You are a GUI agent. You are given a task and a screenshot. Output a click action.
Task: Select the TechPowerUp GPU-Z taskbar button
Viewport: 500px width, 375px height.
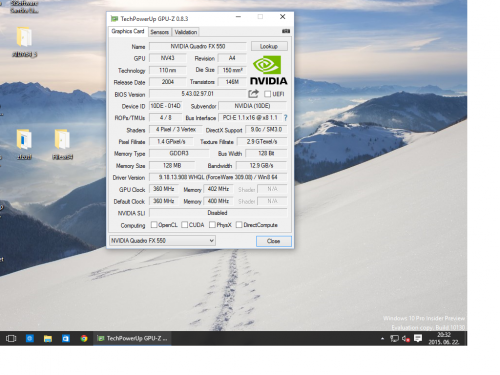(x=132, y=338)
